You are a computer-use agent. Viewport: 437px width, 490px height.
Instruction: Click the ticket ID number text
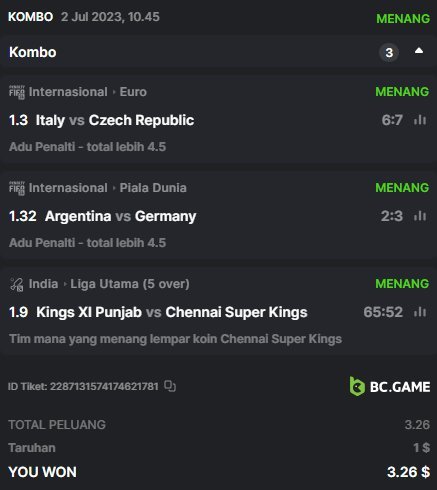tap(104, 386)
